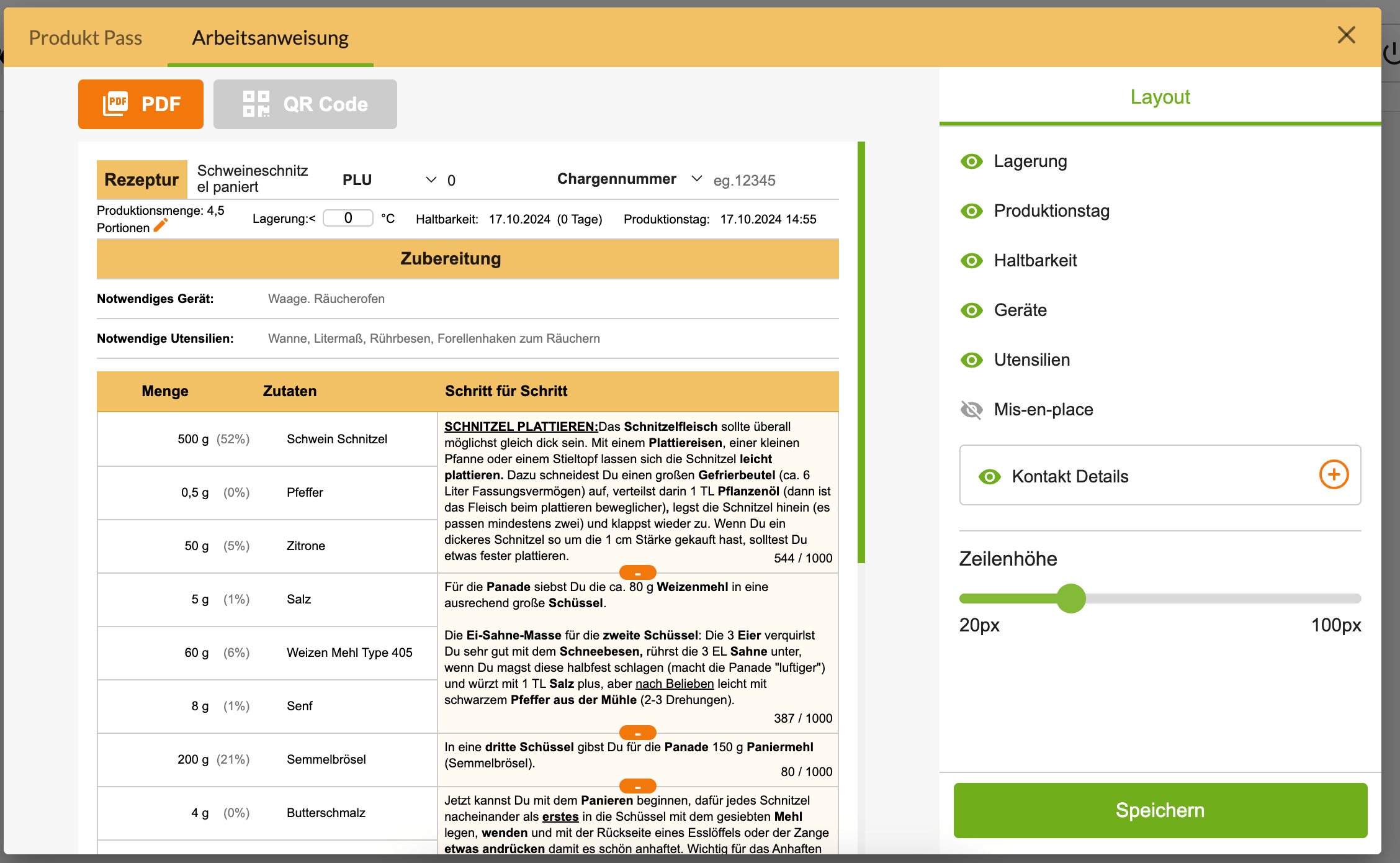Click the 500 g quantity cell
This screenshot has width=1400, height=863.
pos(193,439)
